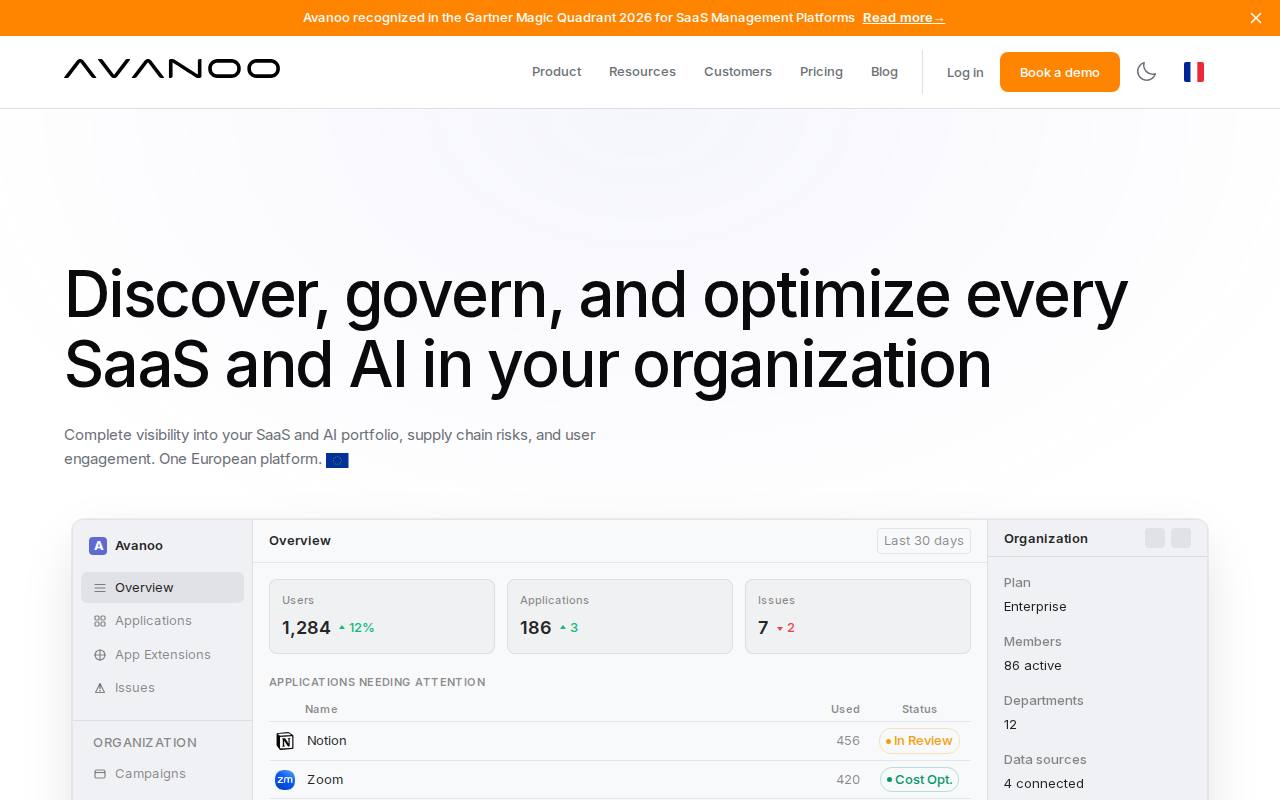This screenshot has width=1280, height=800.
Task: Open the Read more banner link
Action: 903,18
